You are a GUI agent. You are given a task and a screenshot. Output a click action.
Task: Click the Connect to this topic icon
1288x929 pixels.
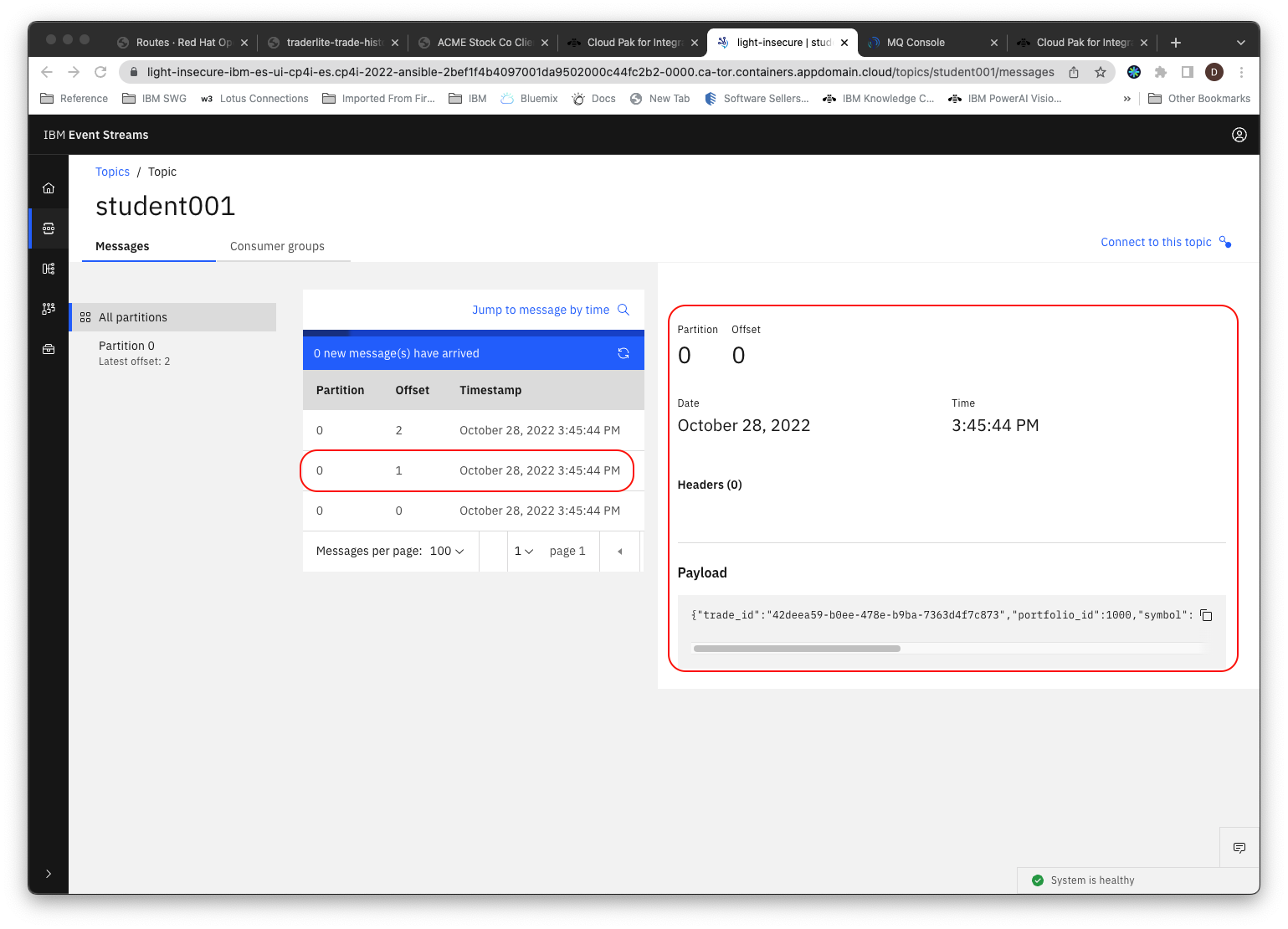(x=1225, y=242)
